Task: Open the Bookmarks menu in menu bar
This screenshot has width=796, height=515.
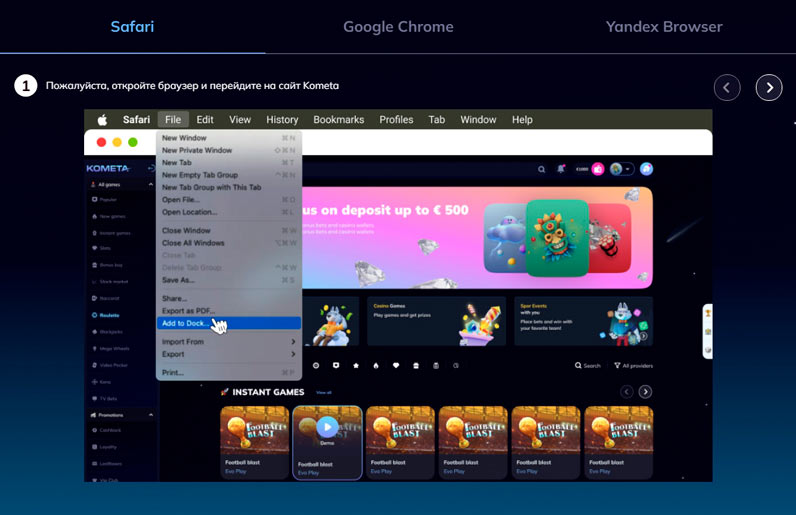Action: click(338, 120)
